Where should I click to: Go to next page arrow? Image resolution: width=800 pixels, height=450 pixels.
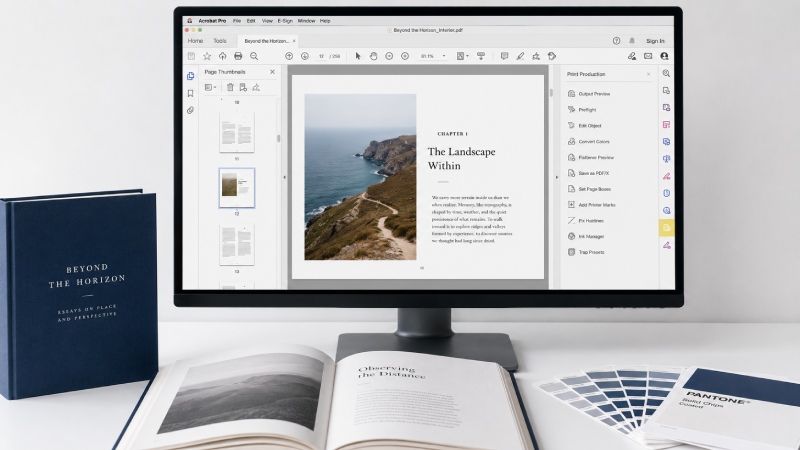pyautogui.click(x=305, y=56)
